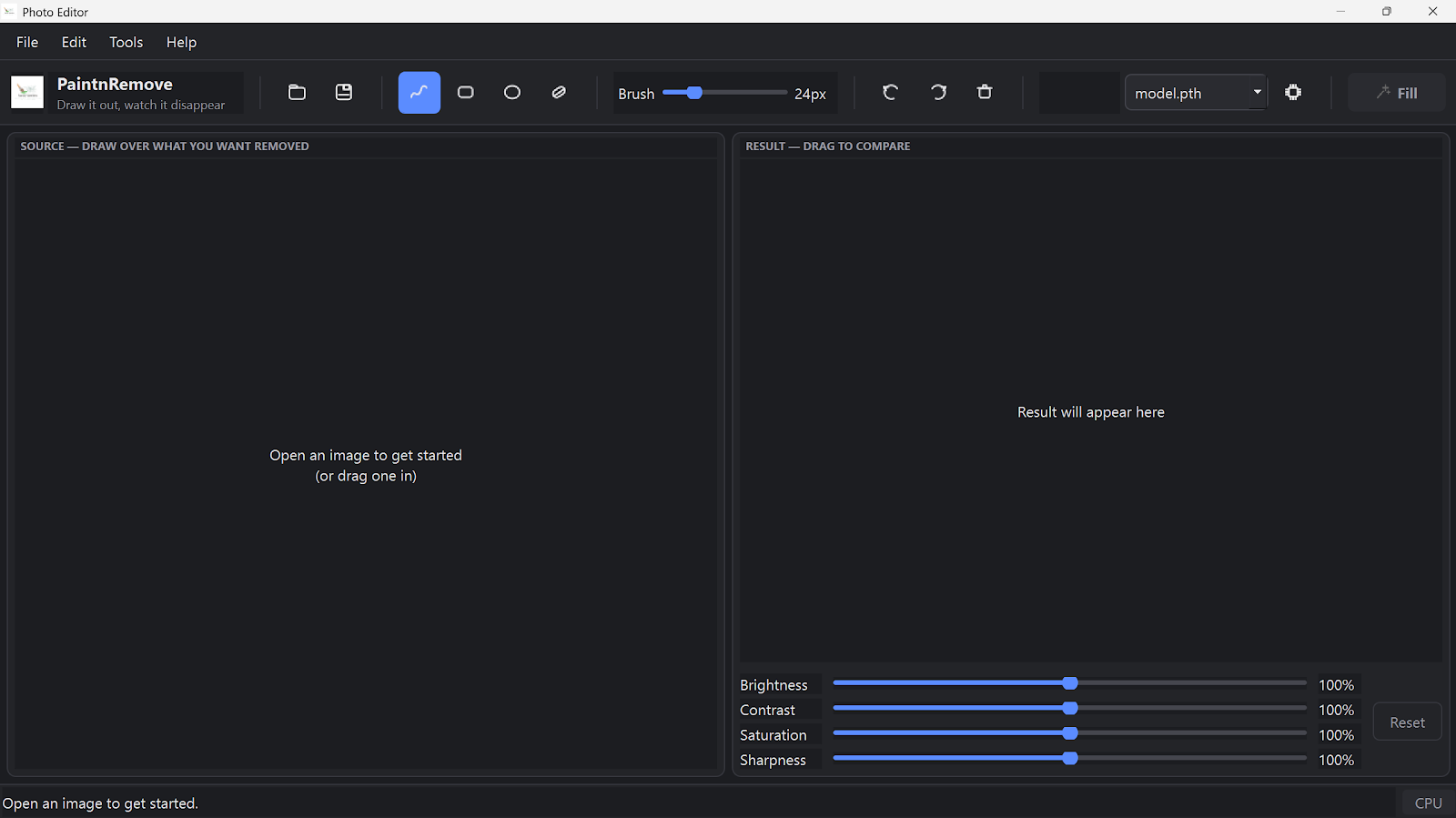Clear the mask with trash icon

985,92
